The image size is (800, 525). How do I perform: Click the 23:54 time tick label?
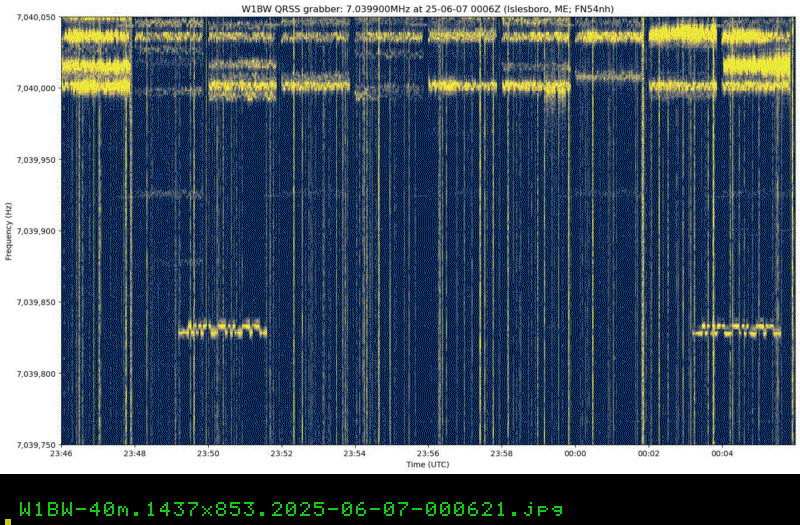pyautogui.click(x=355, y=453)
